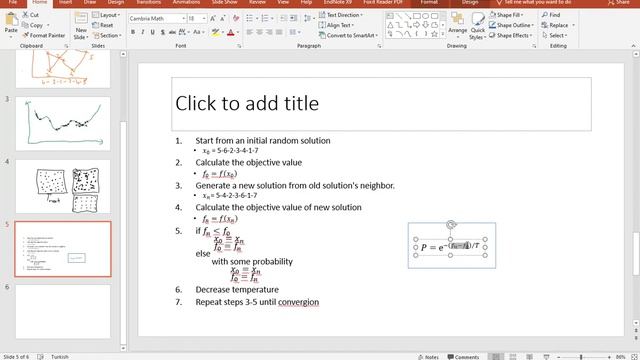Toggle bold formatting
640x360 pixels.
click(133, 32)
